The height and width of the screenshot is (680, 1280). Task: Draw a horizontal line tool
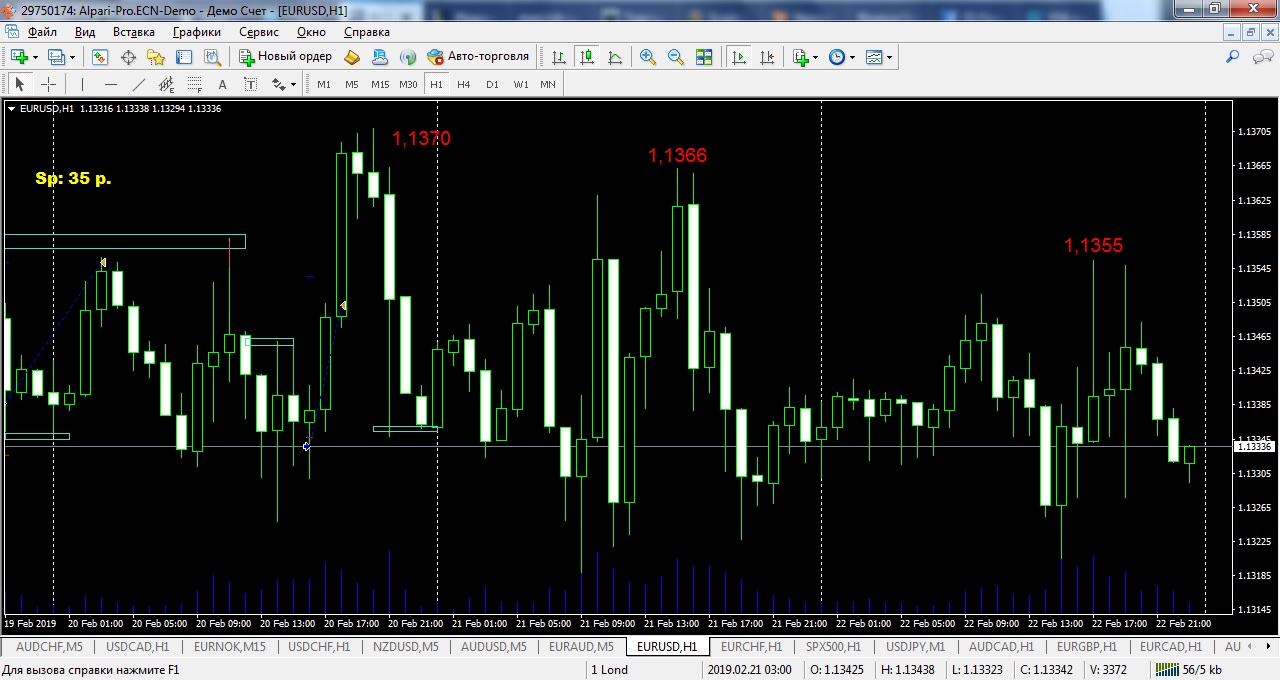pyautogui.click(x=110, y=84)
